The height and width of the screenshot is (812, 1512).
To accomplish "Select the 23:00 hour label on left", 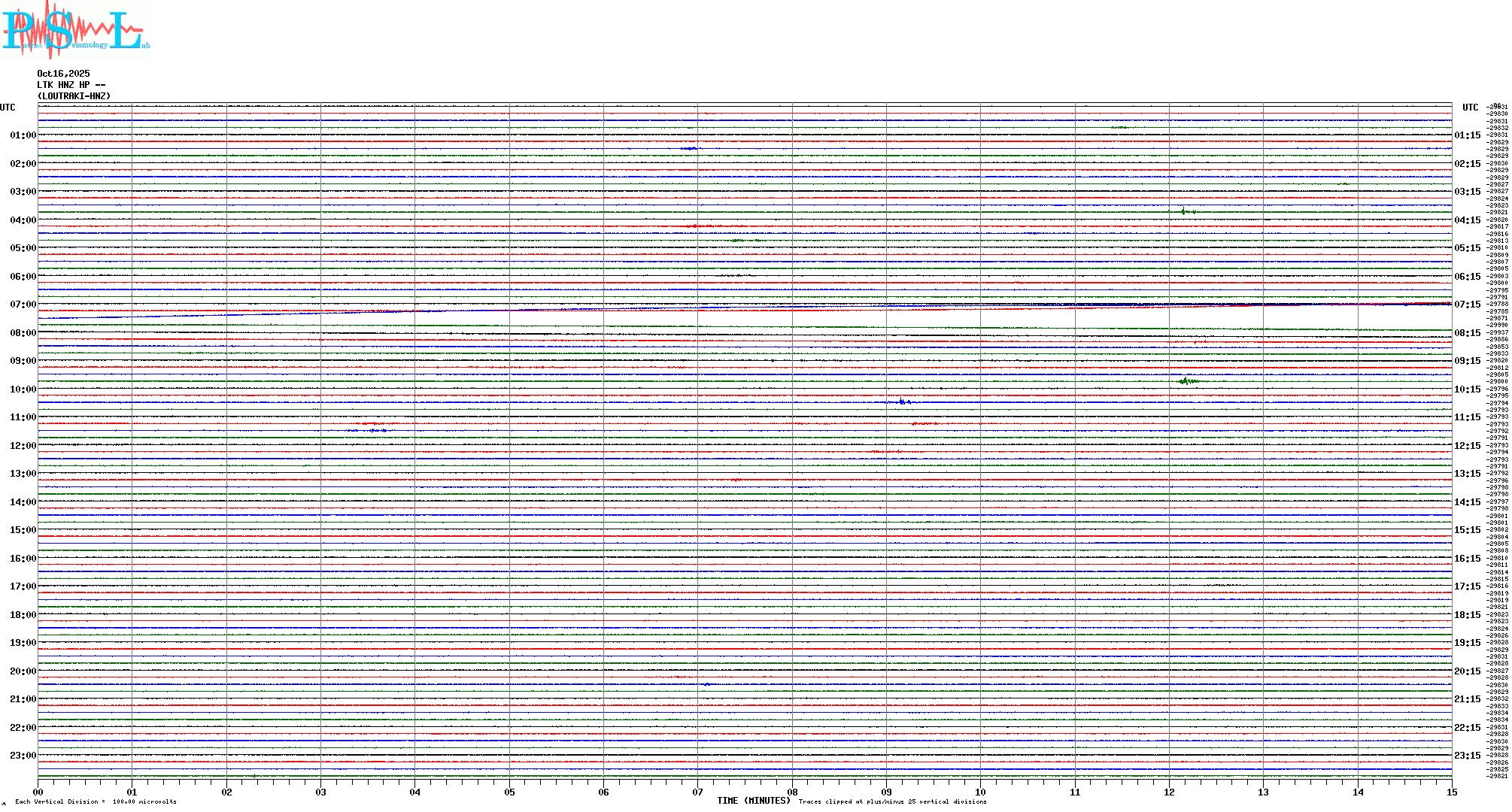I will pyautogui.click(x=23, y=756).
